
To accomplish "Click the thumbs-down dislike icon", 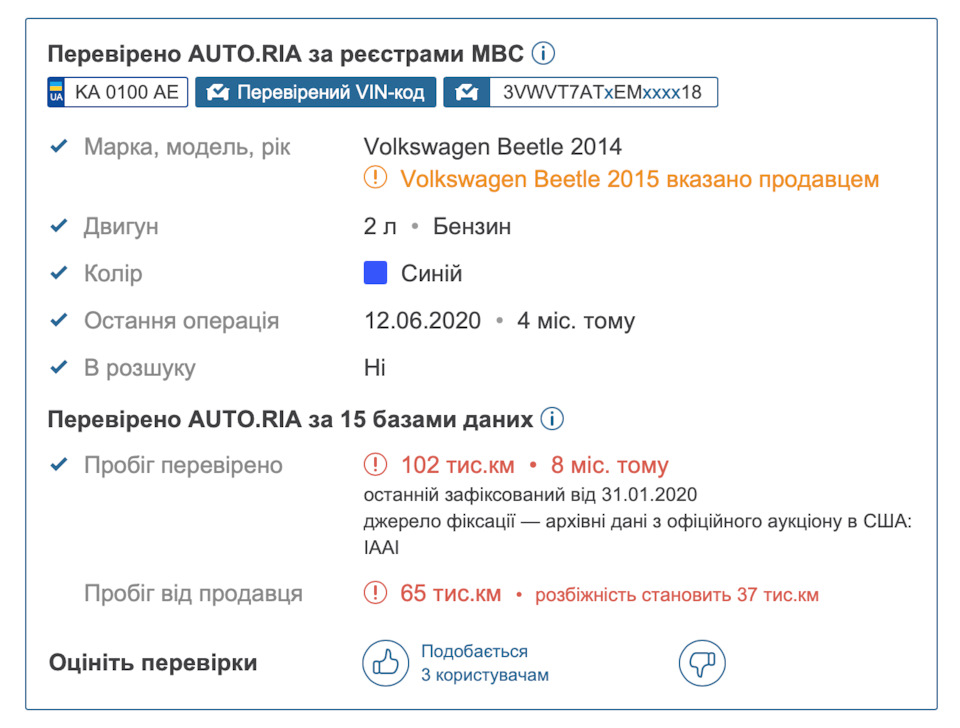I will pos(701,662).
